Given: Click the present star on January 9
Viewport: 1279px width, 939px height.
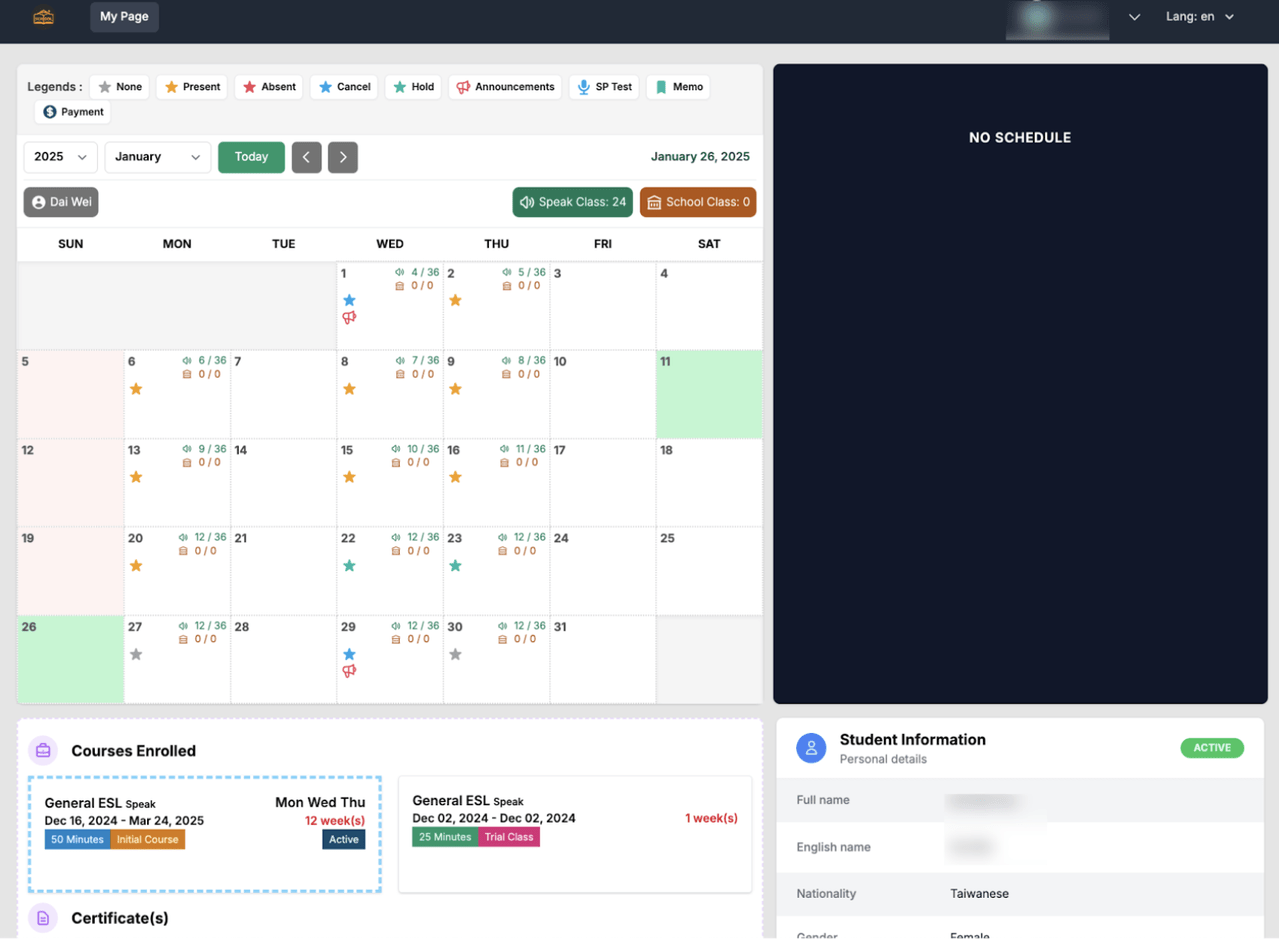Looking at the screenshot, I should (x=455, y=389).
